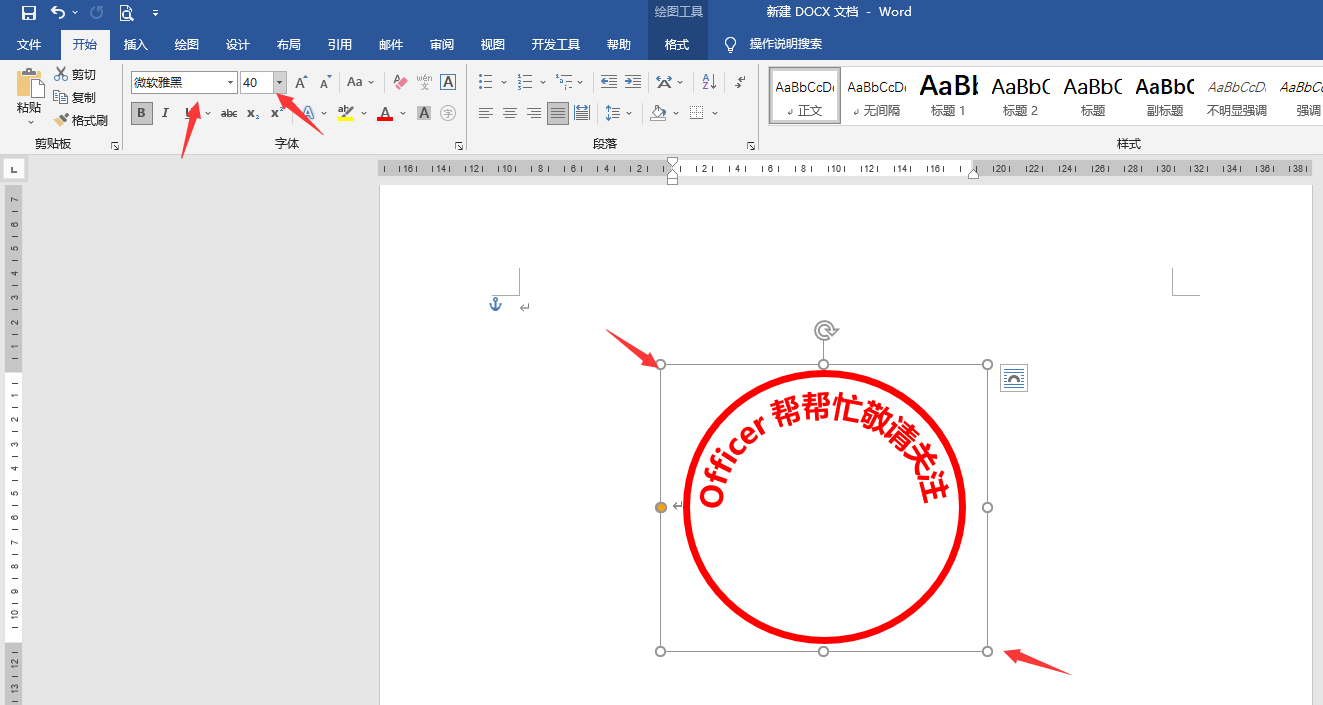The image size is (1323, 705).
Task: Apply red font color with the A button
Action: [x=385, y=113]
